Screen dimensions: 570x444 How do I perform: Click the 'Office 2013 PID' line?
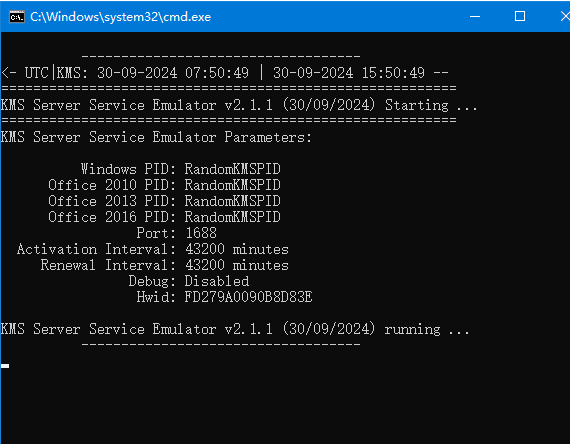click(164, 201)
